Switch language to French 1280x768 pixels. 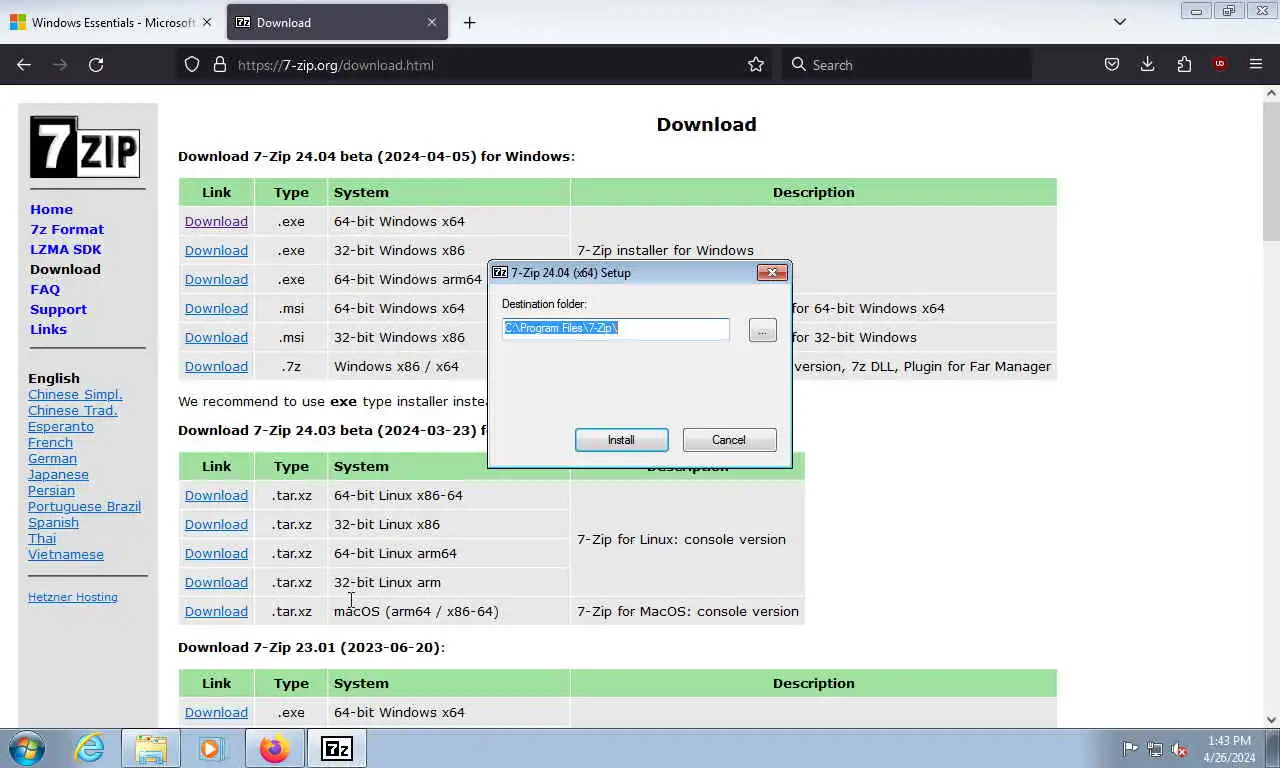50,442
